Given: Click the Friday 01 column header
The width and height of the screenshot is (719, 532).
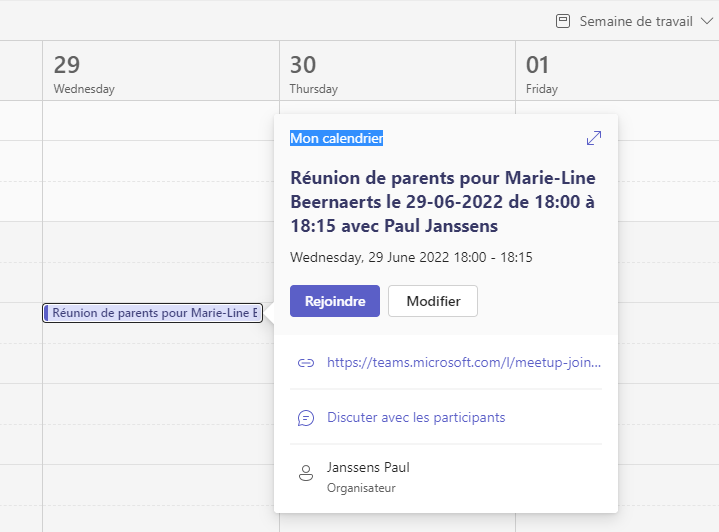Looking at the screenshot, I should click(x=617, y=71).
